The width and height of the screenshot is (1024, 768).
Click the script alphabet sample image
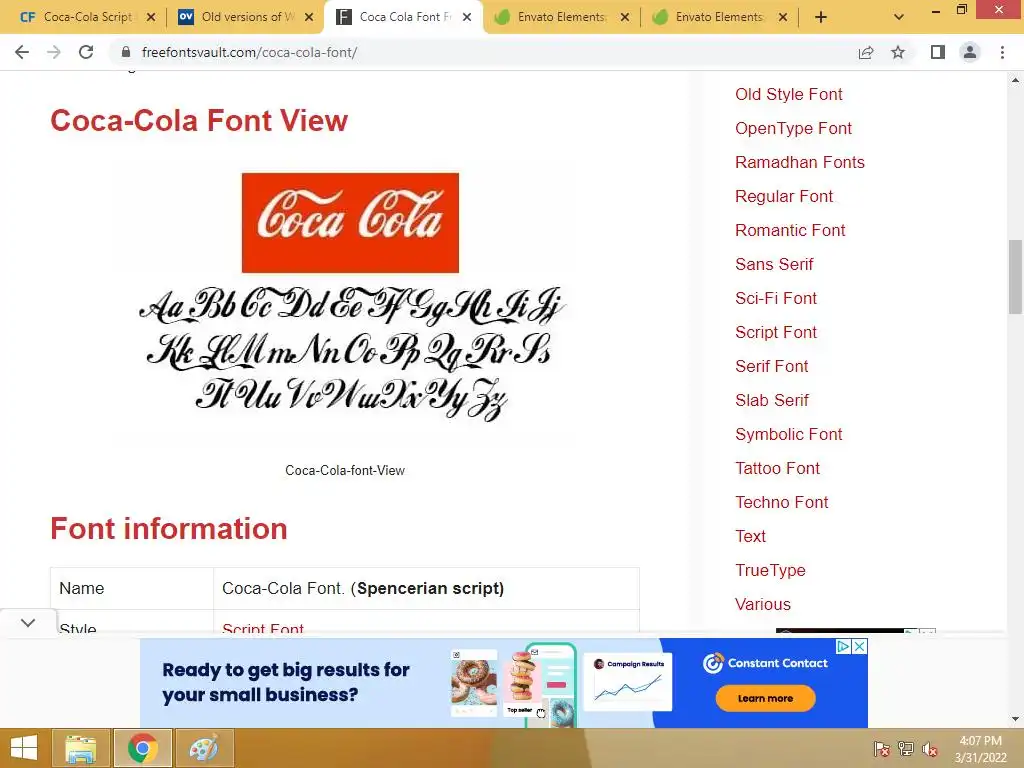[x=351, y=353]
